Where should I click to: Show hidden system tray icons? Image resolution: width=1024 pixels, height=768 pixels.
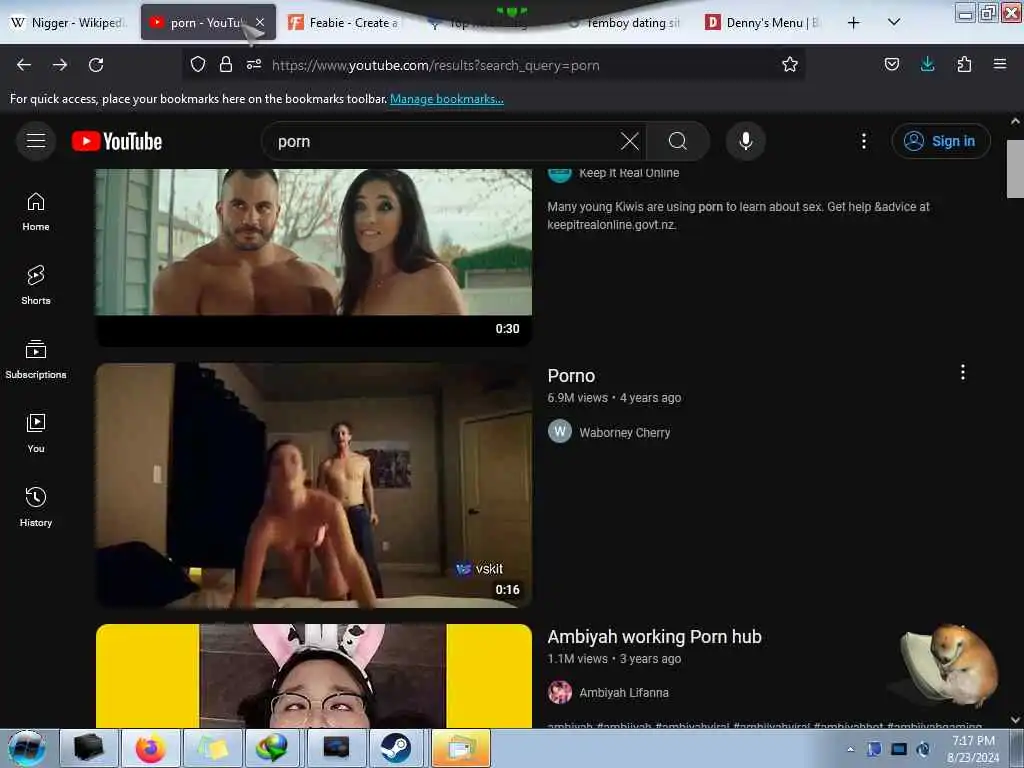(x=850, y=750)
